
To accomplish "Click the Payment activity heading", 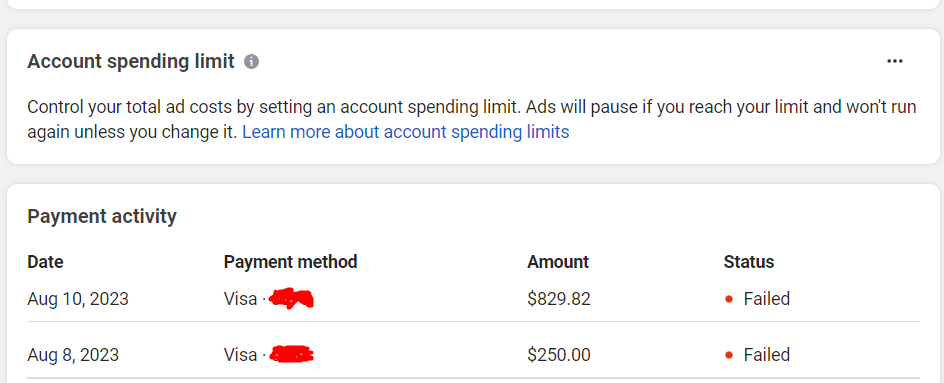I will tap(102, 216).
